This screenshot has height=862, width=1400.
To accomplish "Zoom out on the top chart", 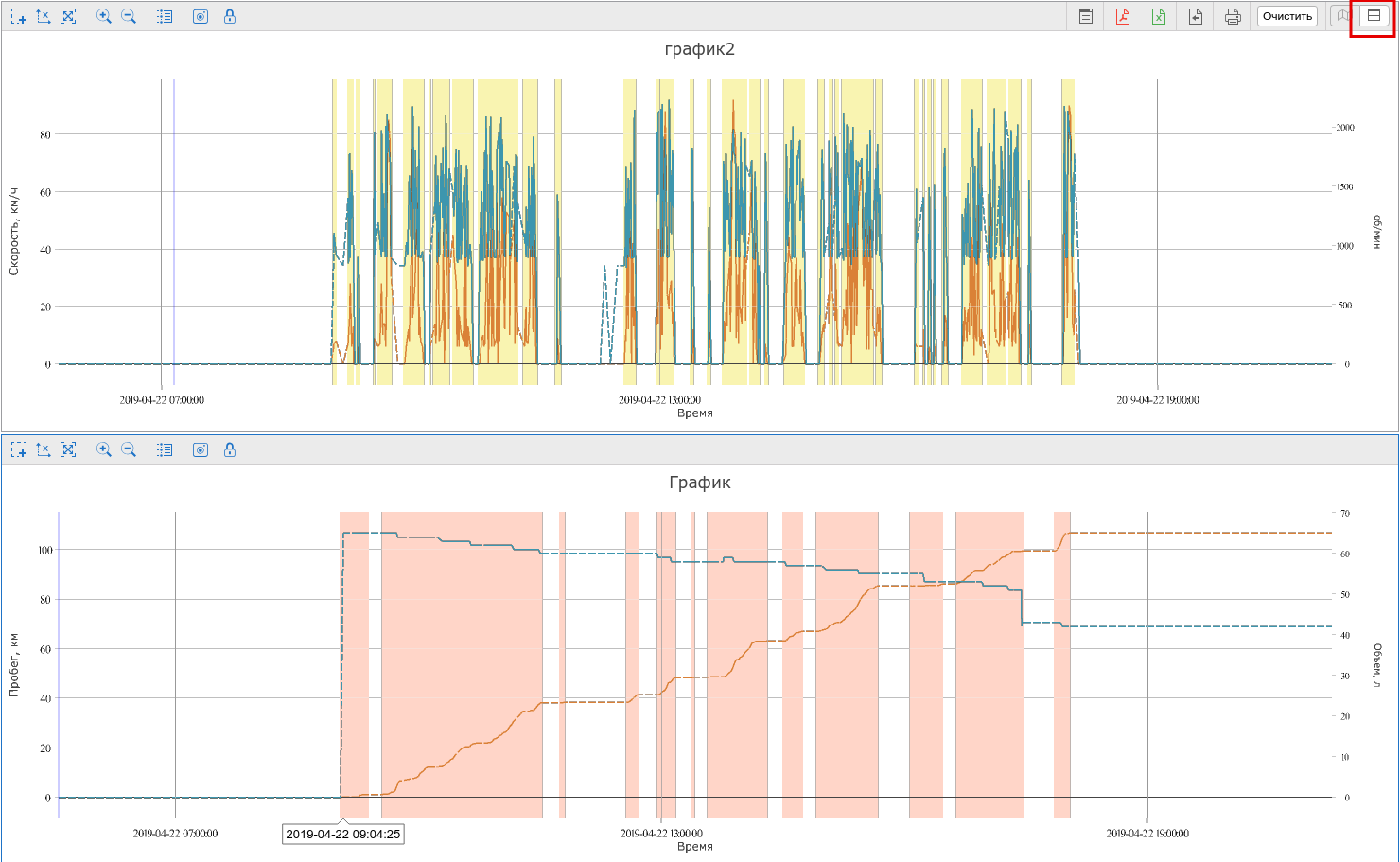I will pyautogui.click(x=129, y=16).
